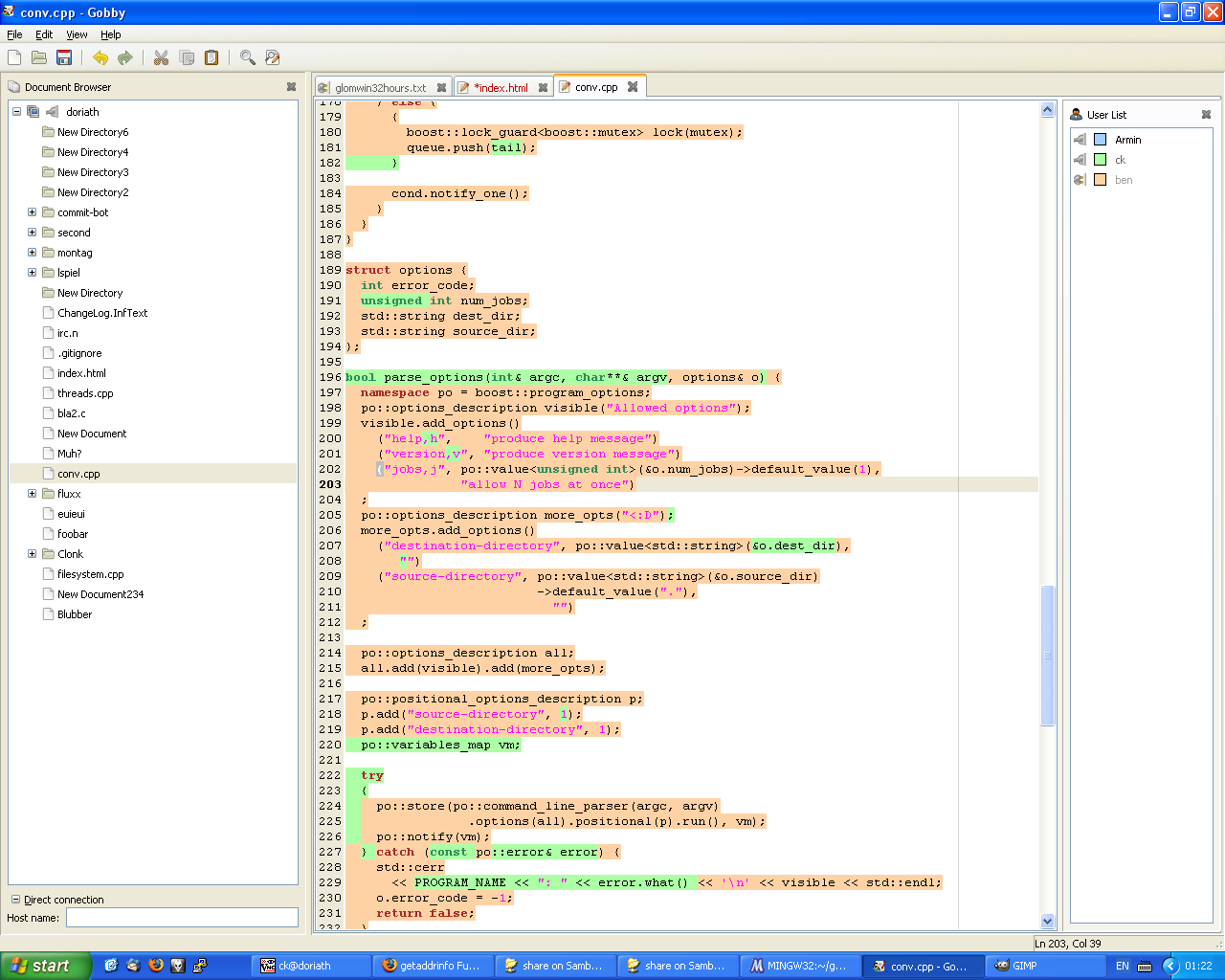Cut selected text using the scissors icon
This screenshot has width=1225, height=980.
(161, 57)
